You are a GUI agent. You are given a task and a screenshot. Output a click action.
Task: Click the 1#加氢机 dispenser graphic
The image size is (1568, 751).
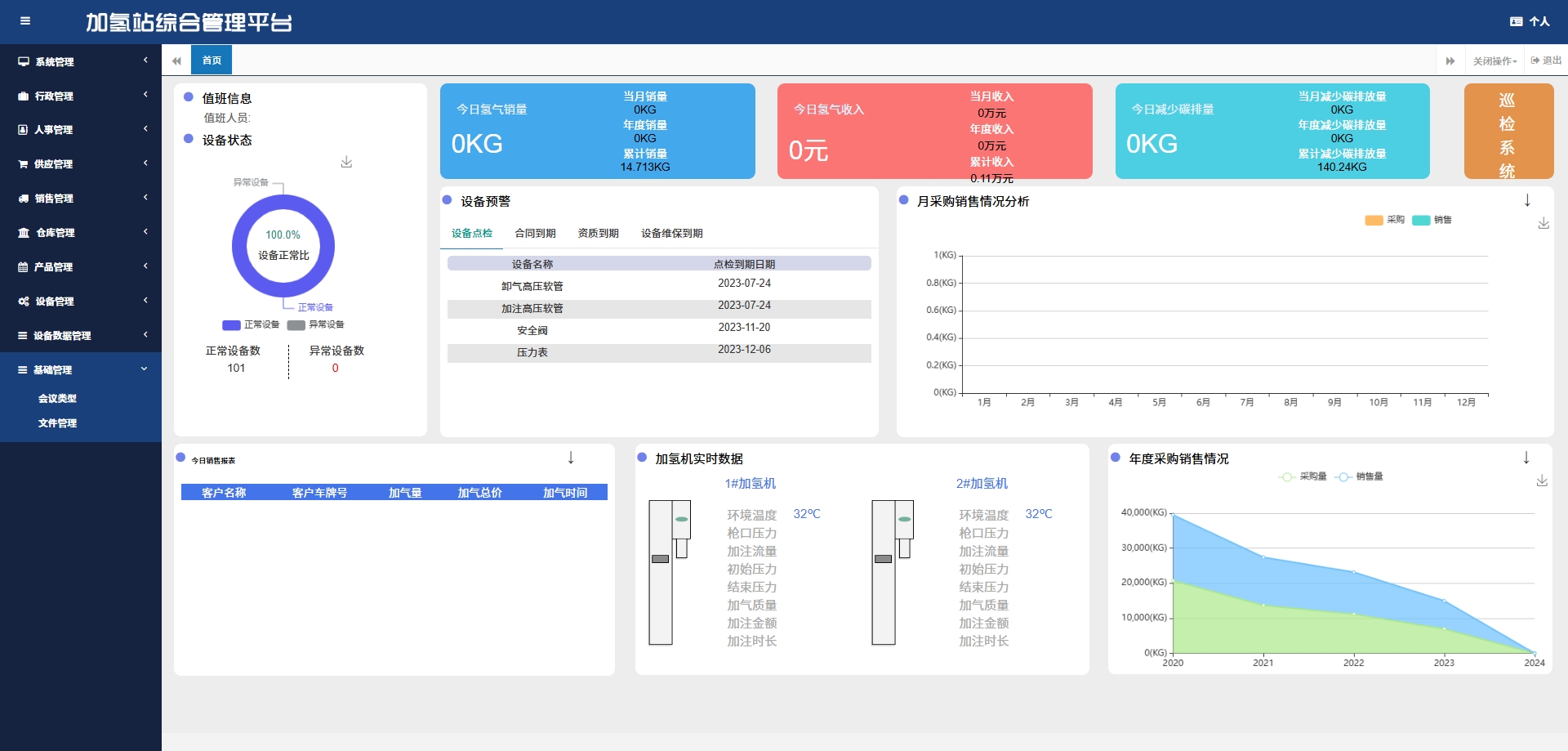[670, 572]
